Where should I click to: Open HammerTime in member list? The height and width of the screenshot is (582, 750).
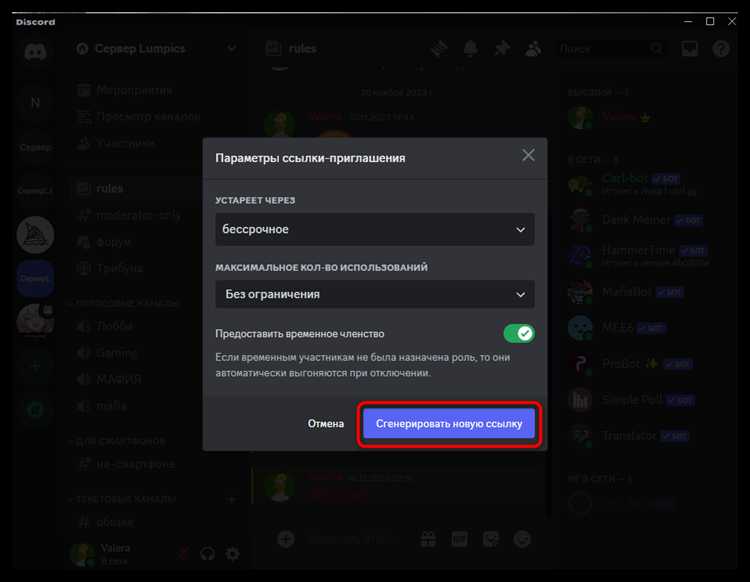point(639,255)
